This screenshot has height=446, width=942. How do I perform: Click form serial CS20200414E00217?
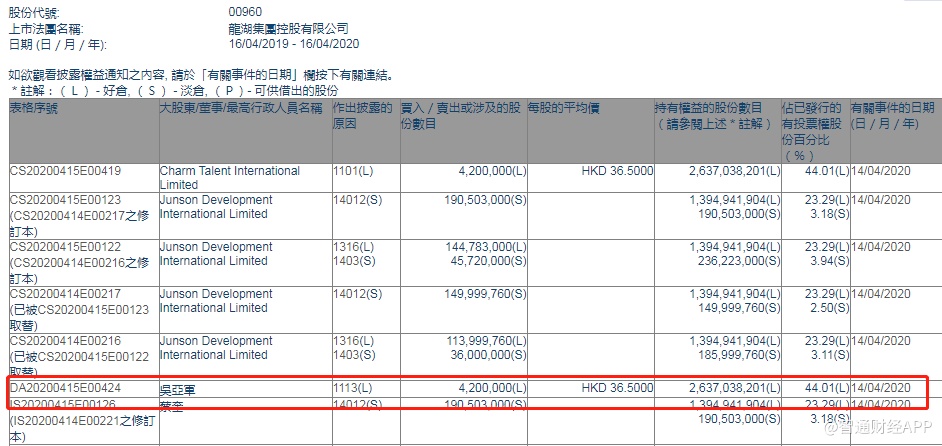65,294
